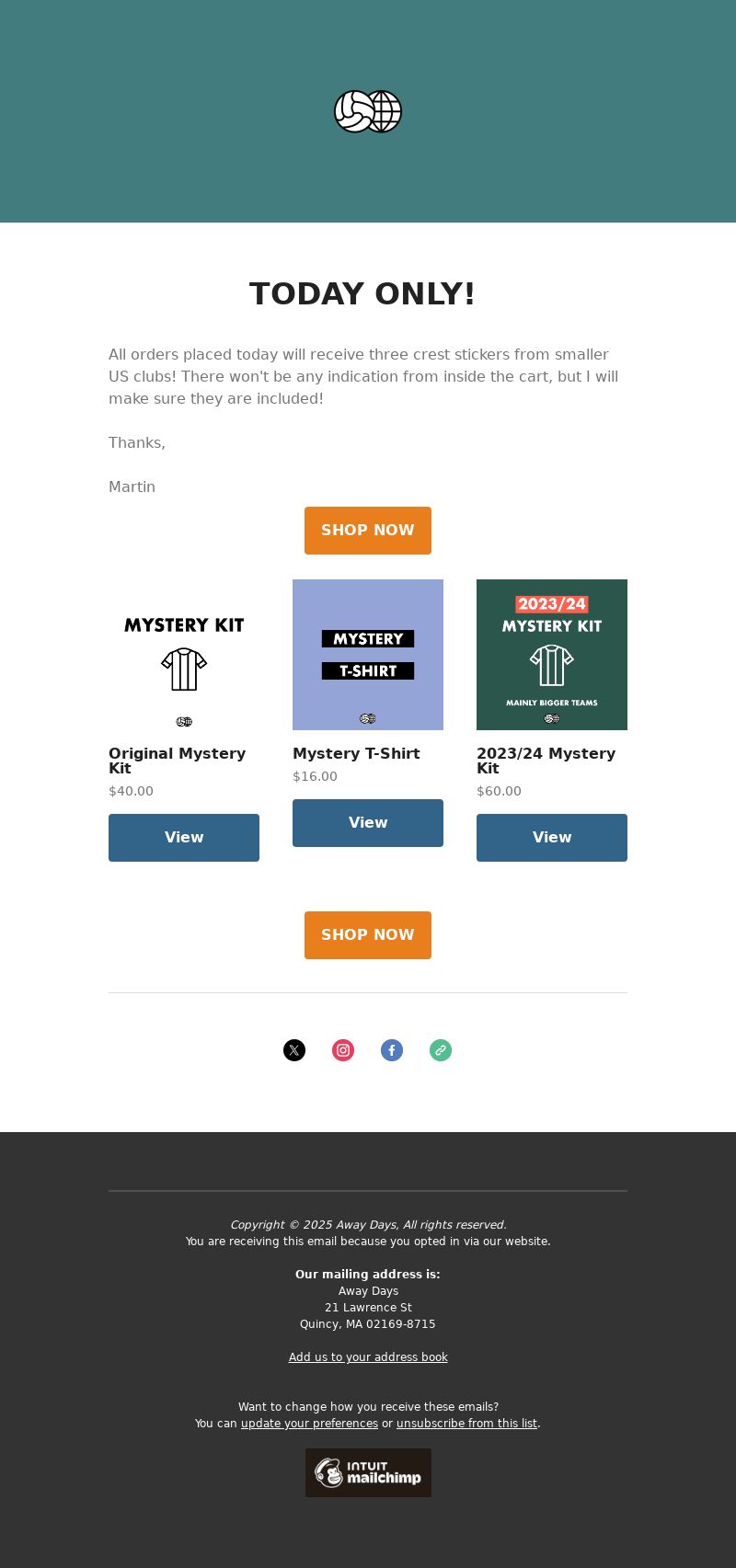The height and width of the screenshot is (1568, 736).
Task: Open the Facebook social icon
Action: 392,1050
